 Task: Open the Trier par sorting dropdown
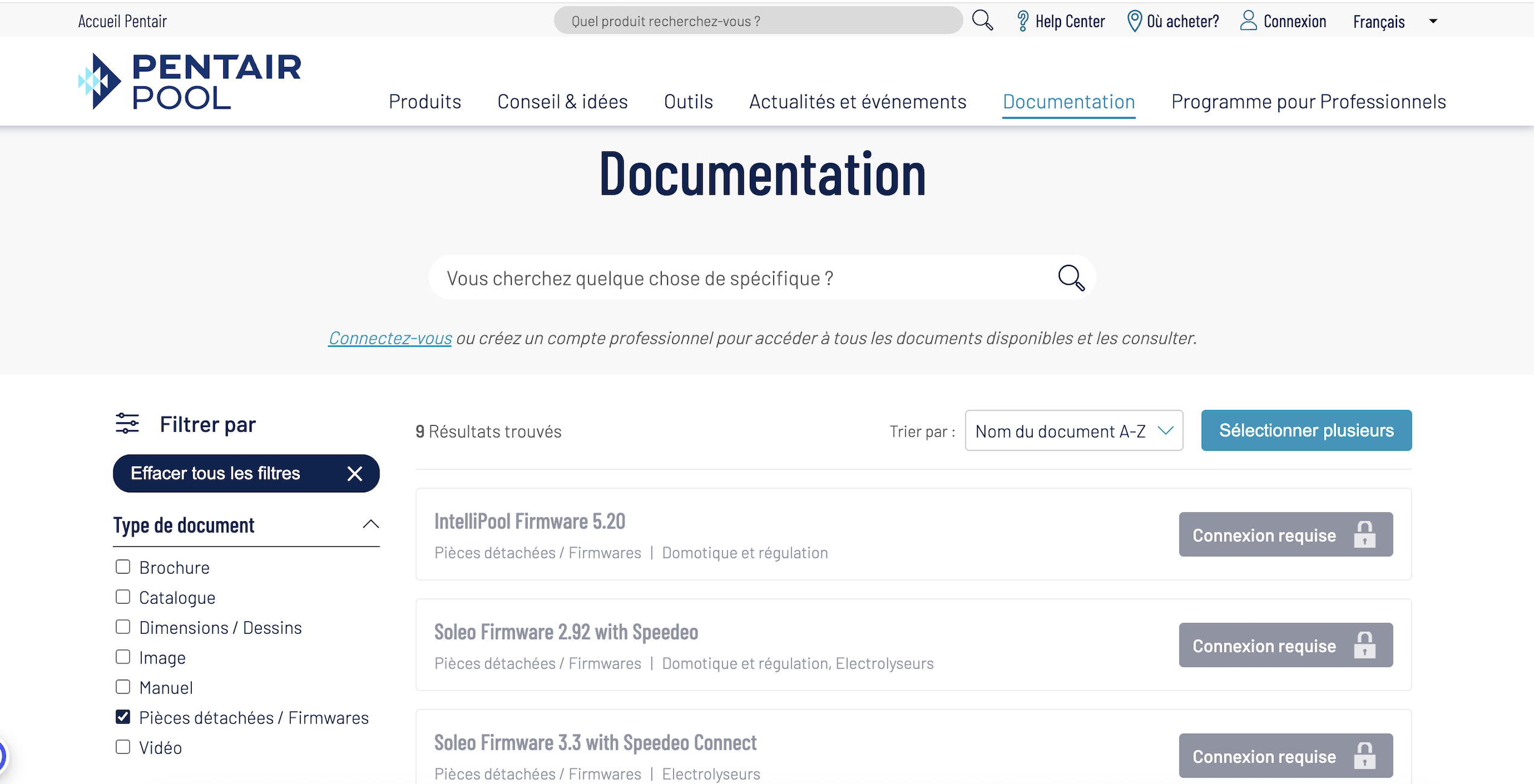1073,431
